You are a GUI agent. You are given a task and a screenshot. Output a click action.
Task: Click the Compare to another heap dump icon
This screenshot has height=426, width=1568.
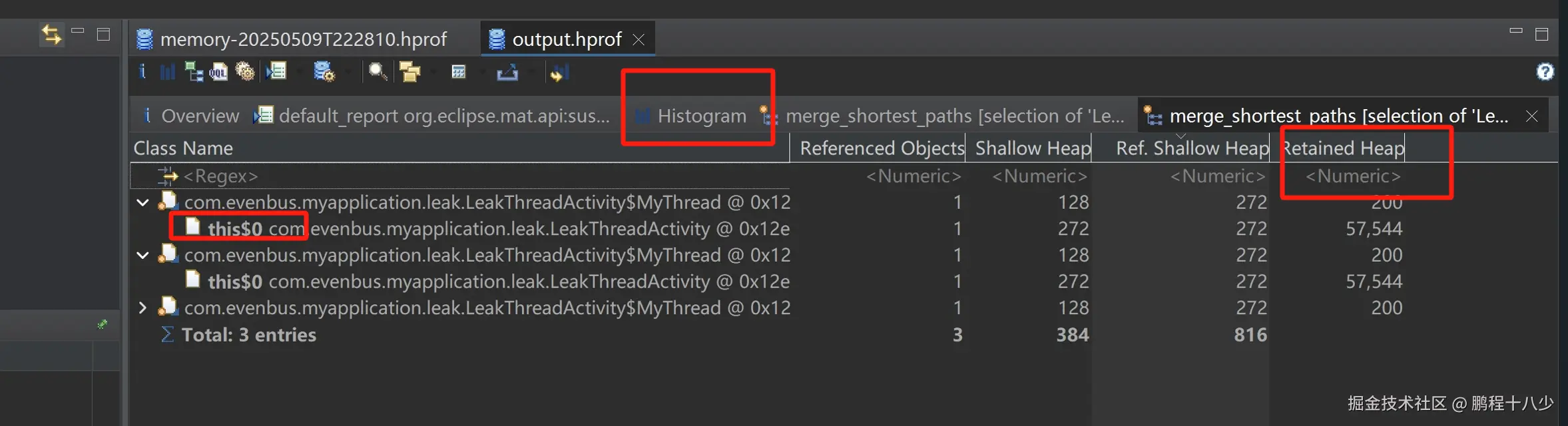coord(559,72)
